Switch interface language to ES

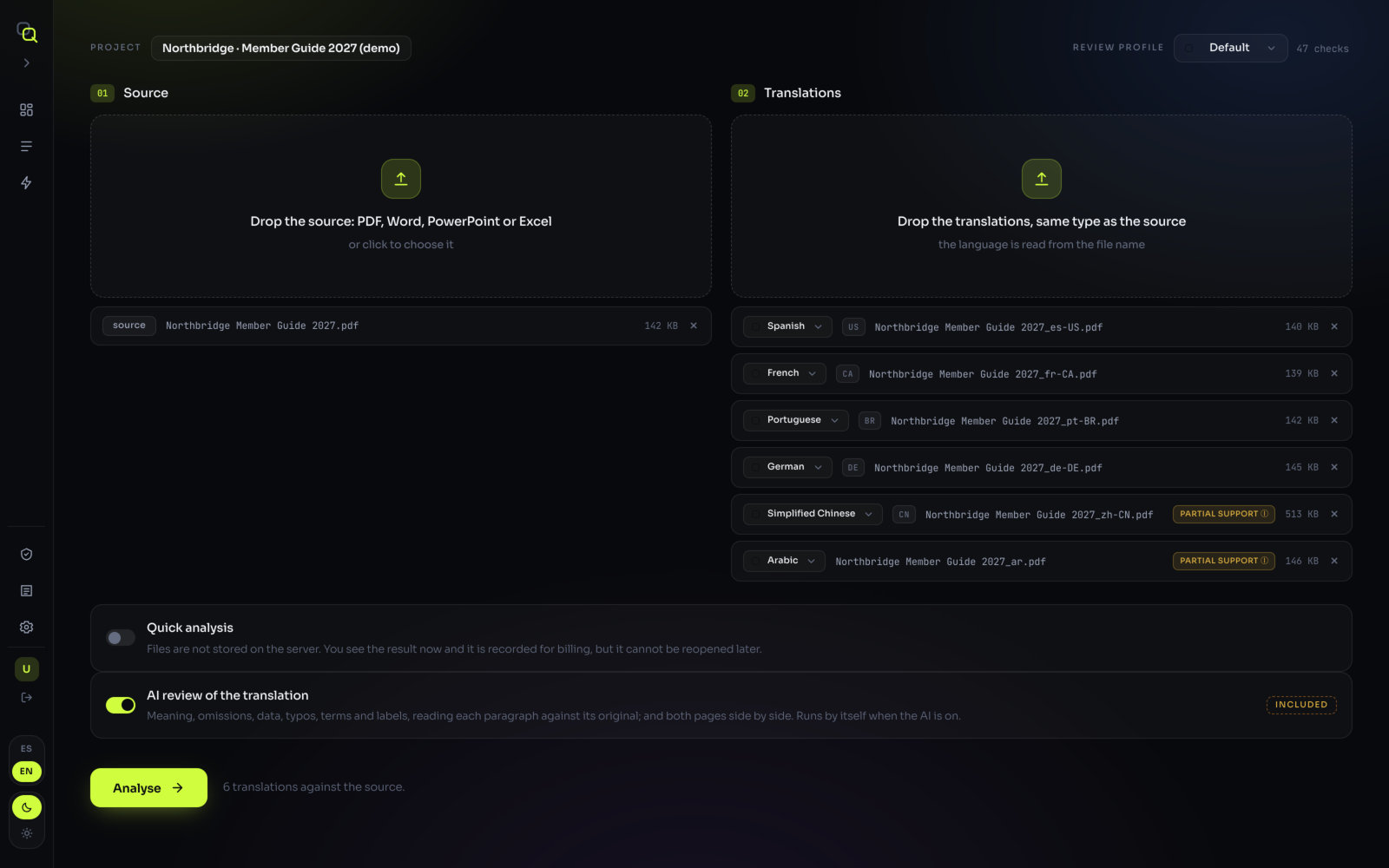27,749
